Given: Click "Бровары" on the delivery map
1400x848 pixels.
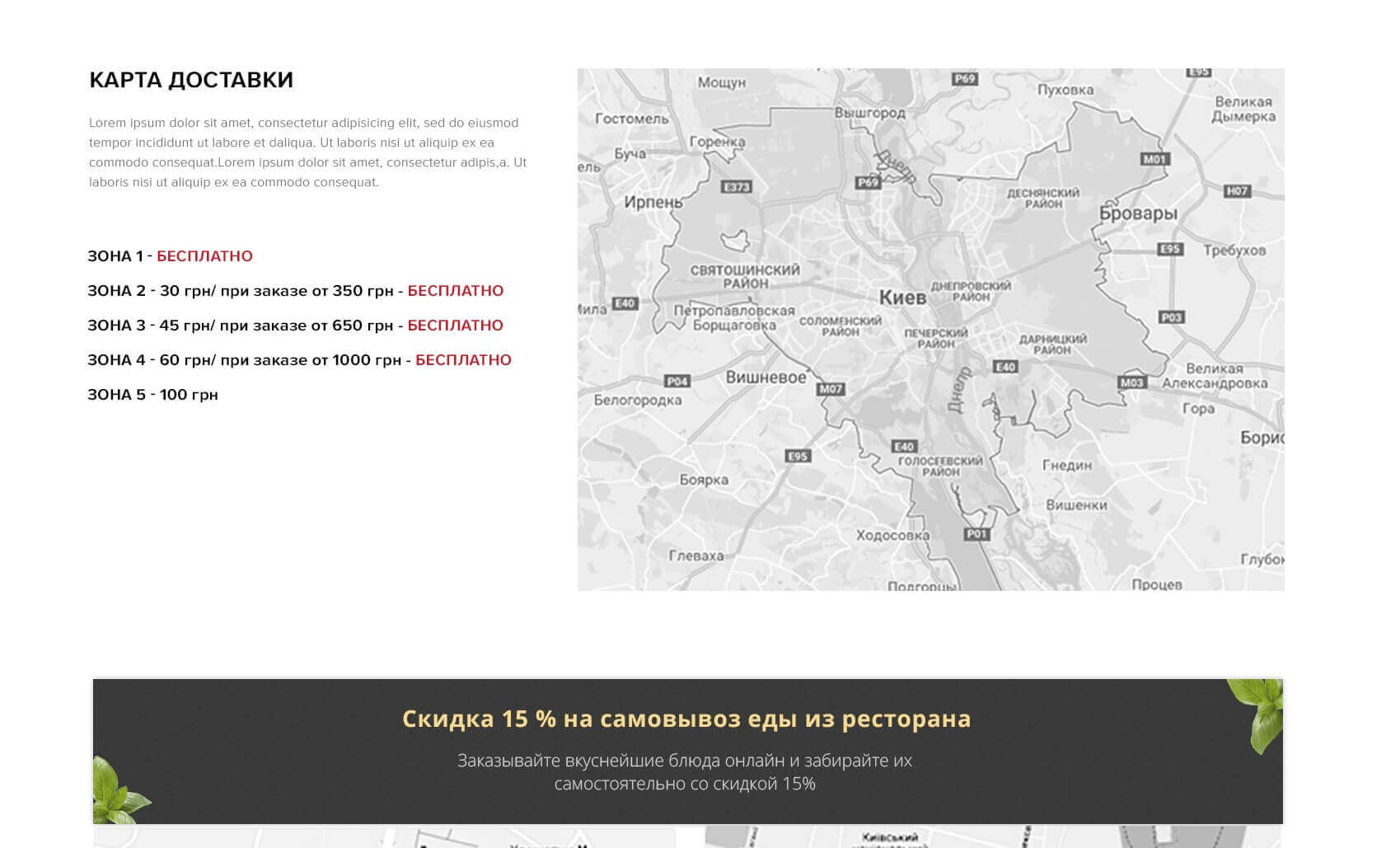Looking at the screenshot, I should 1138,213.
